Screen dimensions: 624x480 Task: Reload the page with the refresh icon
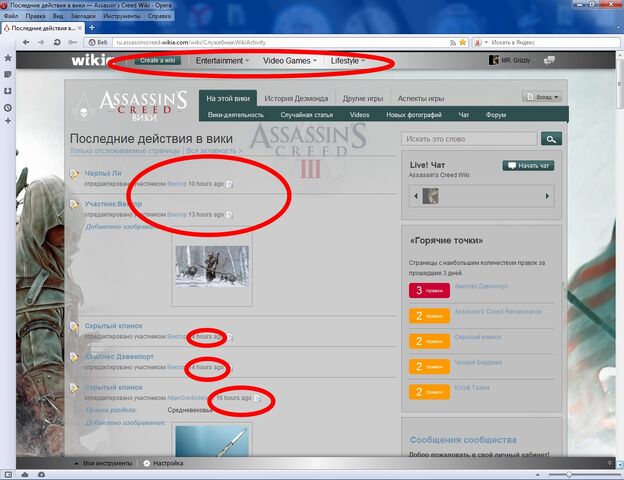[x=57, y=42]
